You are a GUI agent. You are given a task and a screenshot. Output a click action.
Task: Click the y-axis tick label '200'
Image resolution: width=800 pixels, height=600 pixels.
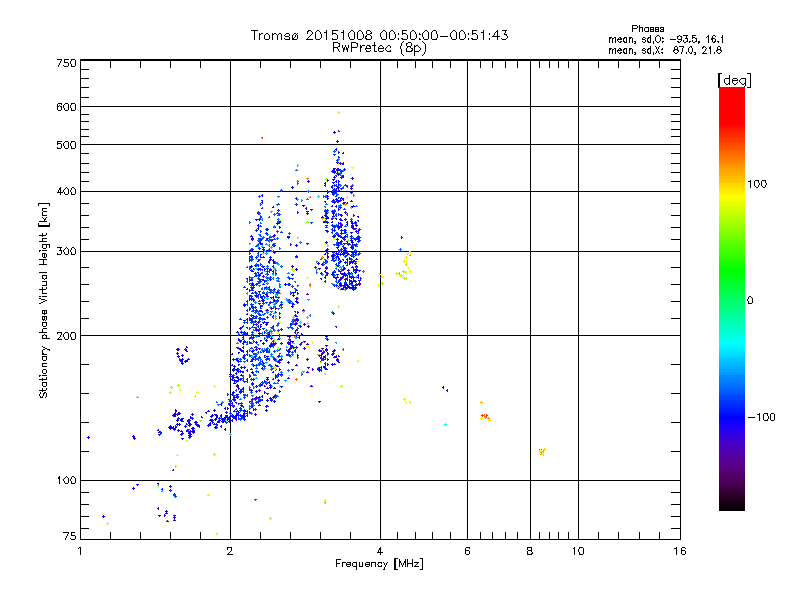pos(66,336)
